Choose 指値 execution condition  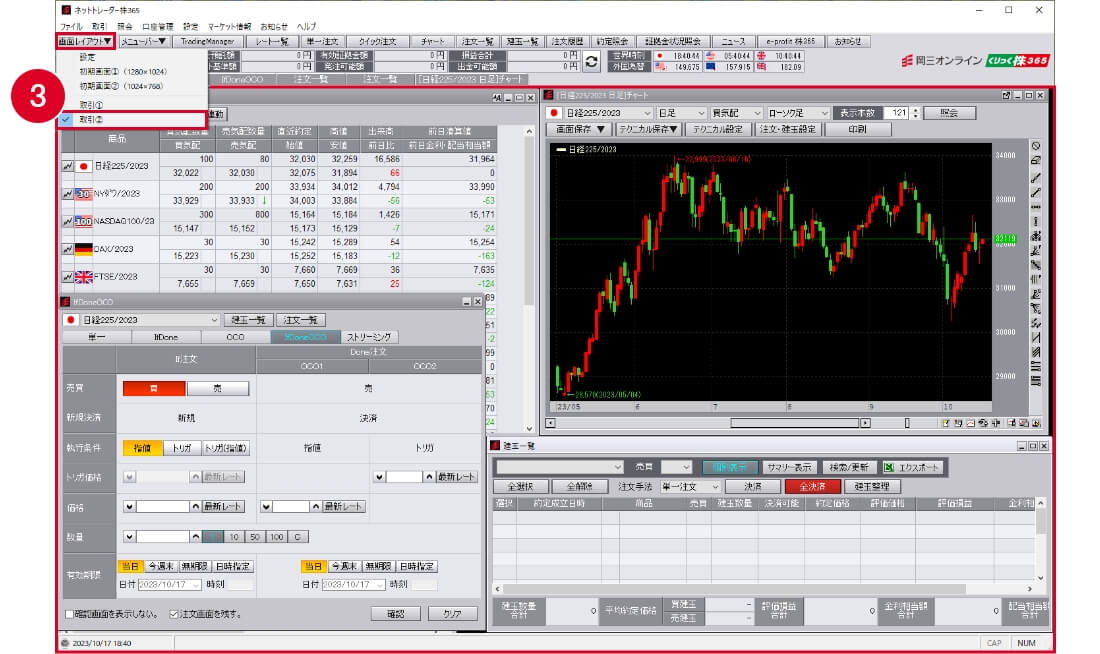click(142, 448)
